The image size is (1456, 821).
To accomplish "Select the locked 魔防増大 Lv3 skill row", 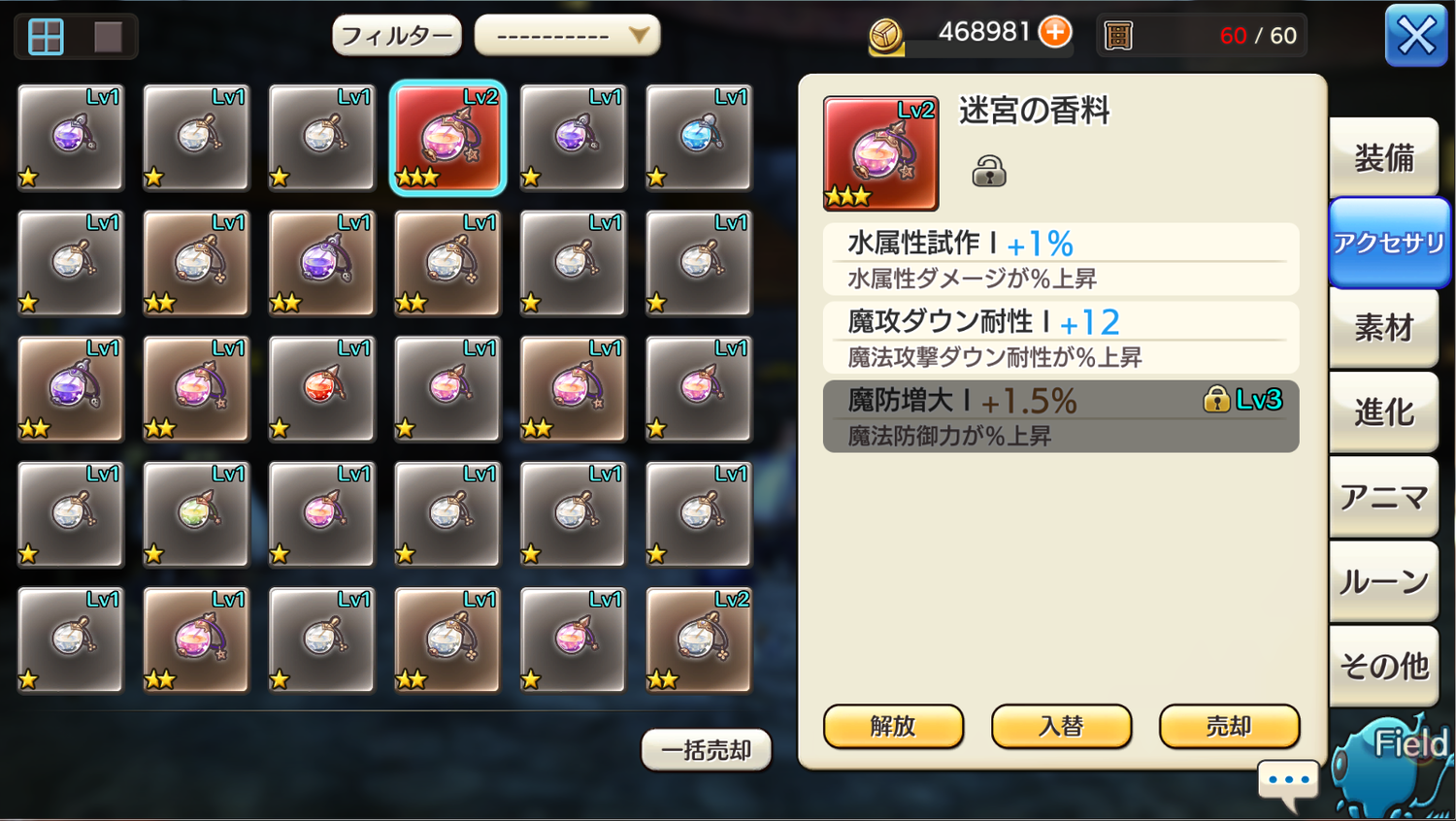I will [1061, 416].
